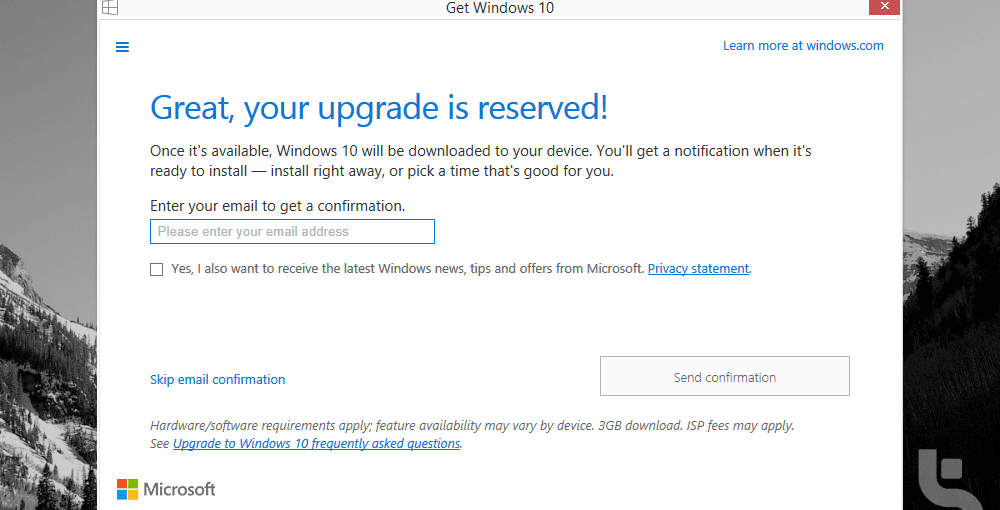
Task: Click the Microsoft logo
Action: 166,490
